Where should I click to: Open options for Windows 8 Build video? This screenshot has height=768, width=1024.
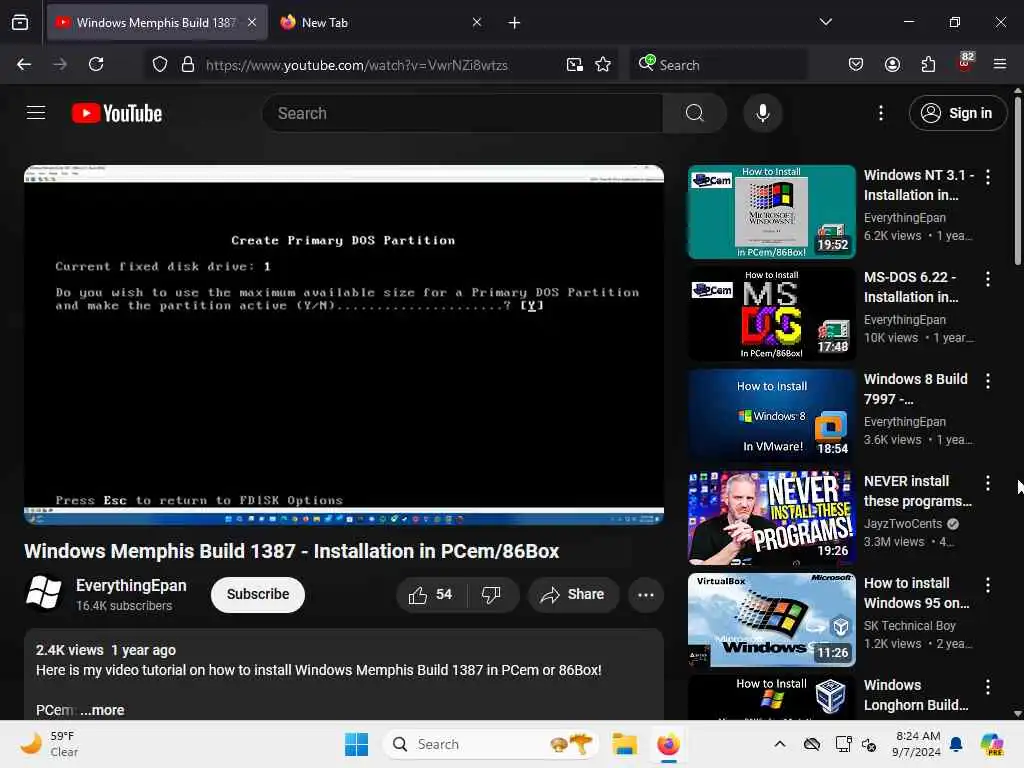988,381
